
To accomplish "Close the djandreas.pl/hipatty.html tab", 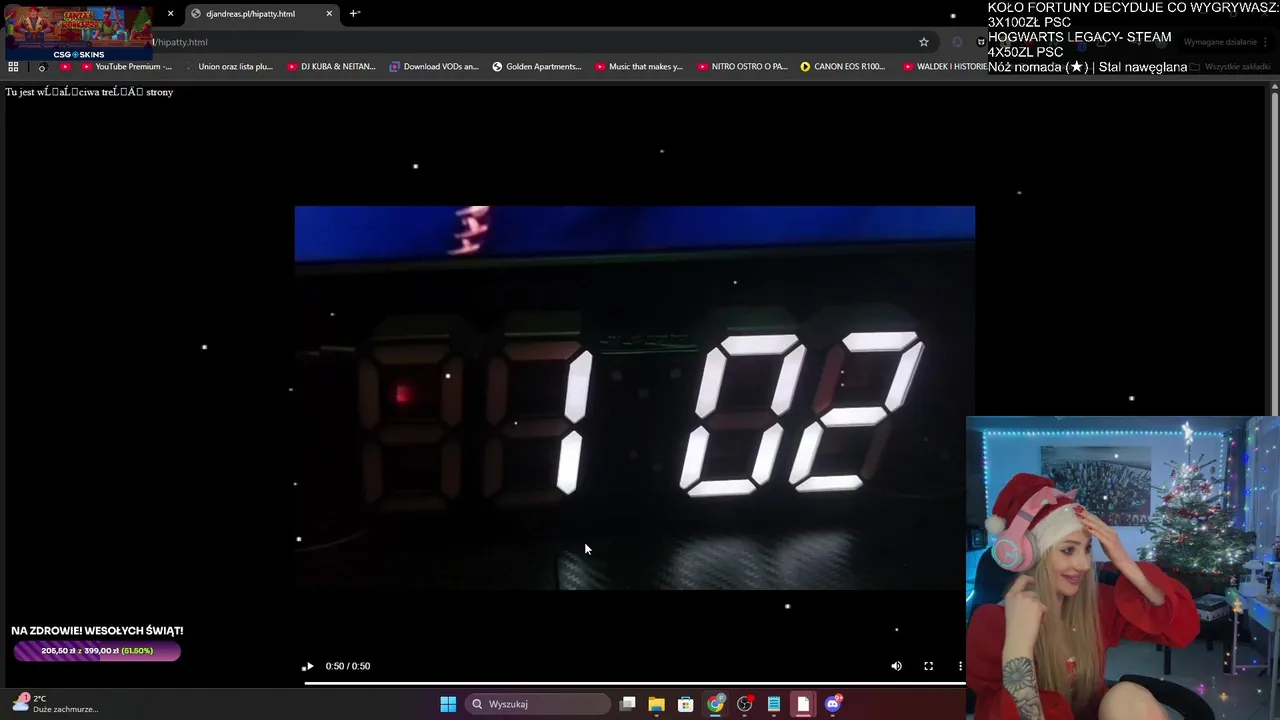I will point(329,14).
